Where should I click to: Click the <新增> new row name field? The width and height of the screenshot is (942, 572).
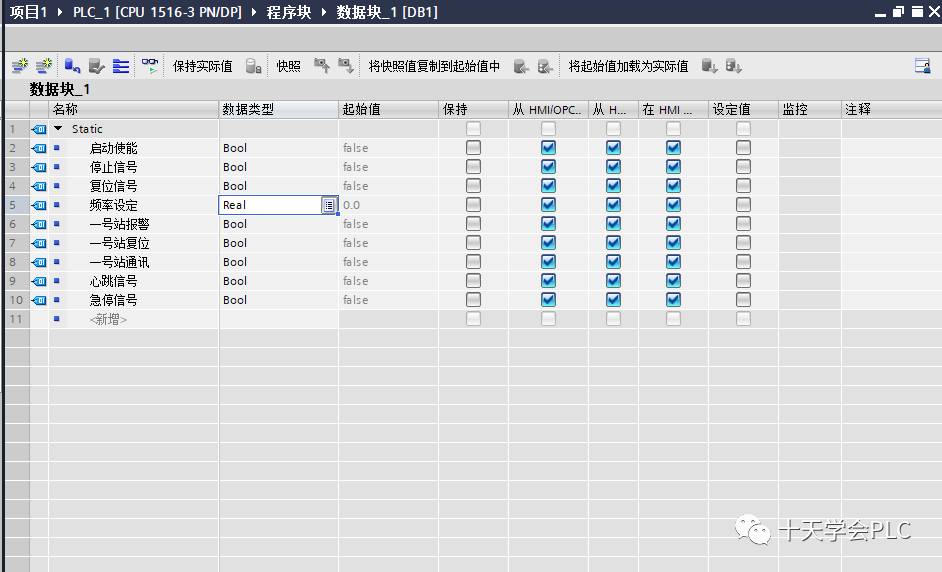tap(133, 319)
